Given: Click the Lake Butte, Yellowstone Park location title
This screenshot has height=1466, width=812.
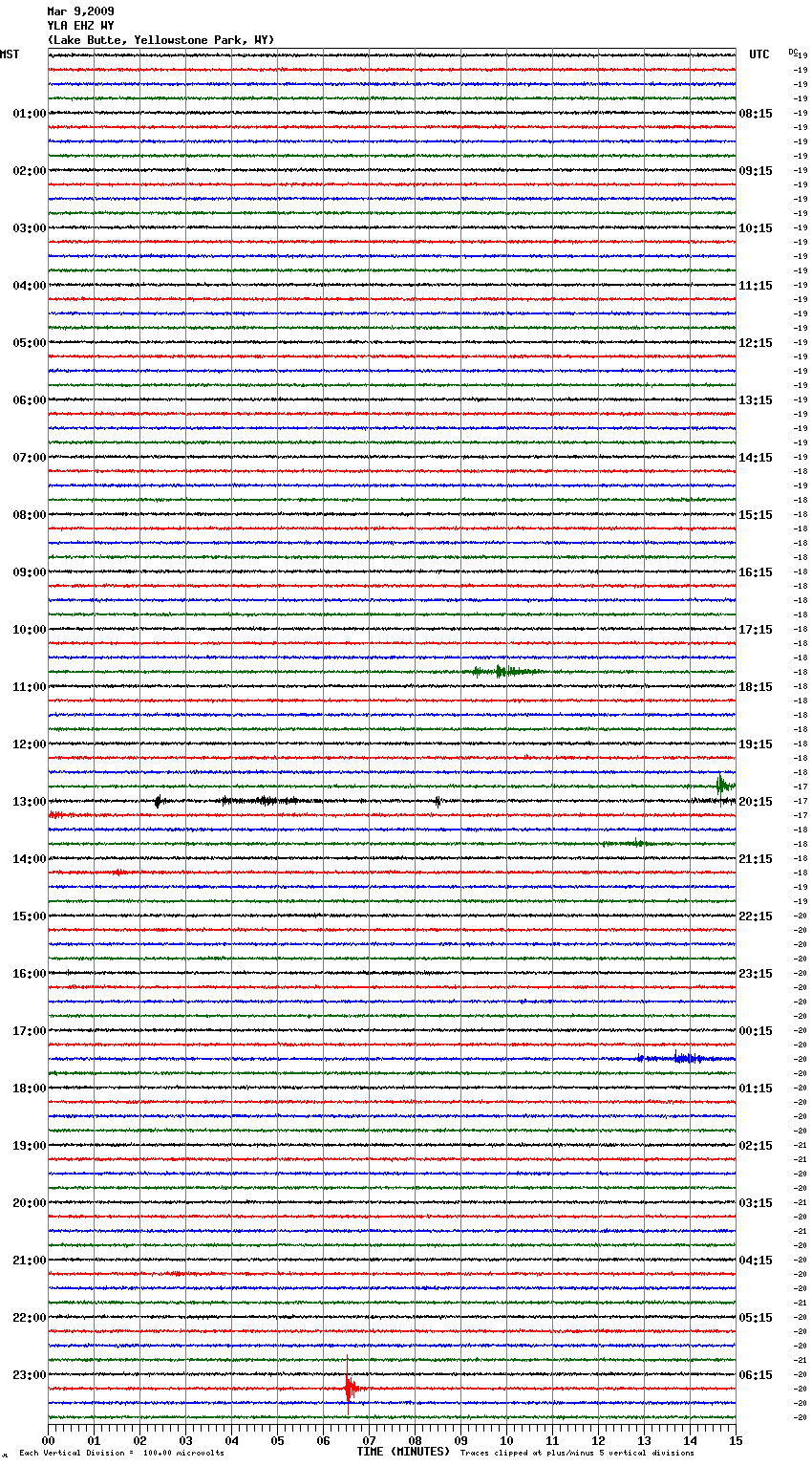Looking at the screenshot, I should (x=160, y=40).
